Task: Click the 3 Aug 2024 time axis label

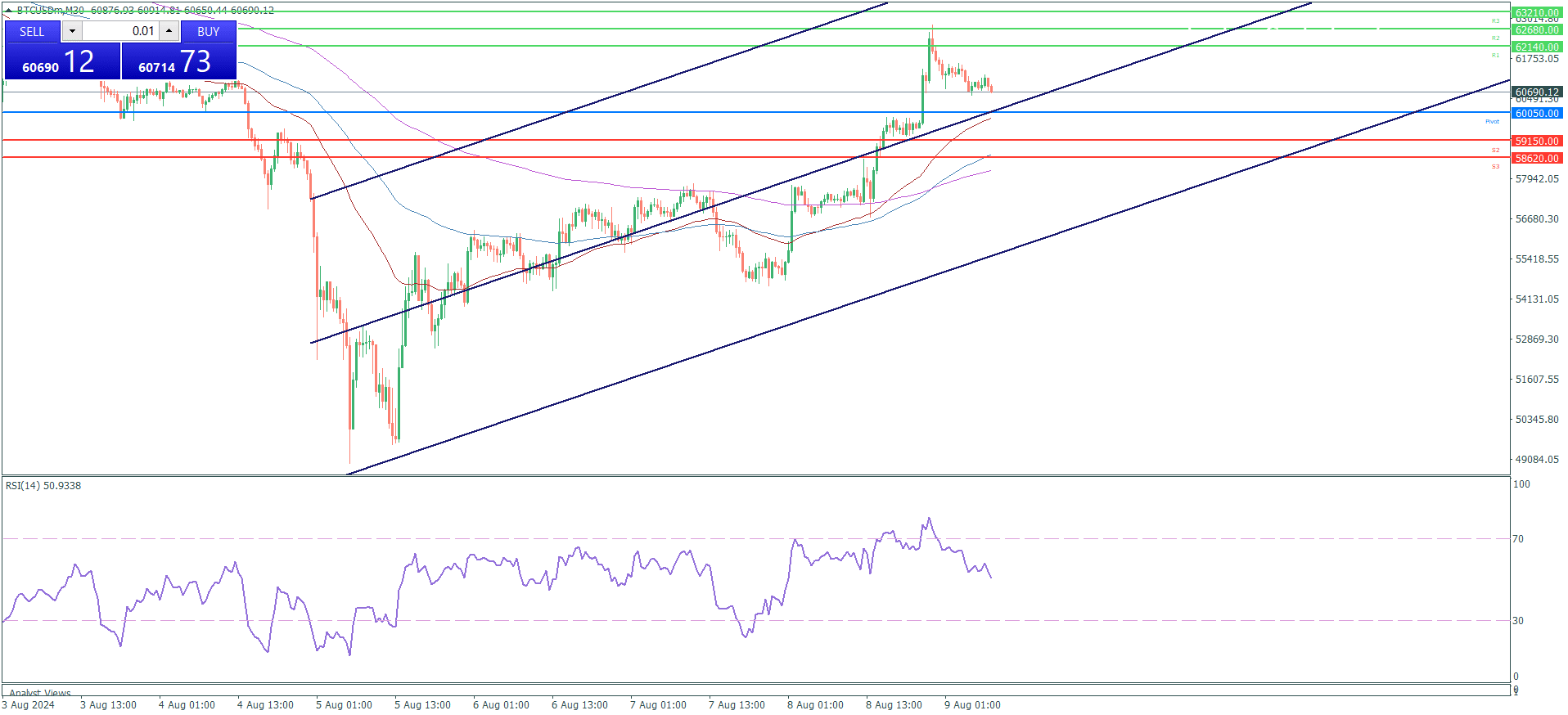Action: 29,705
